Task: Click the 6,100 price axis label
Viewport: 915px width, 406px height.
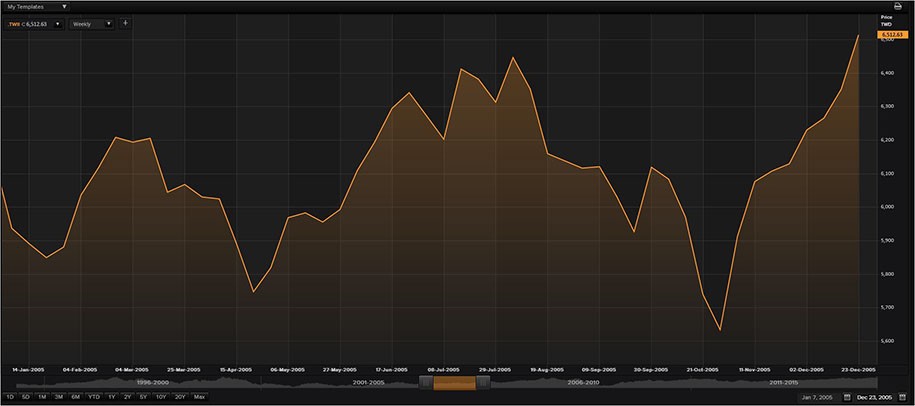Action: pyautogui.click(x=888, y=173)
